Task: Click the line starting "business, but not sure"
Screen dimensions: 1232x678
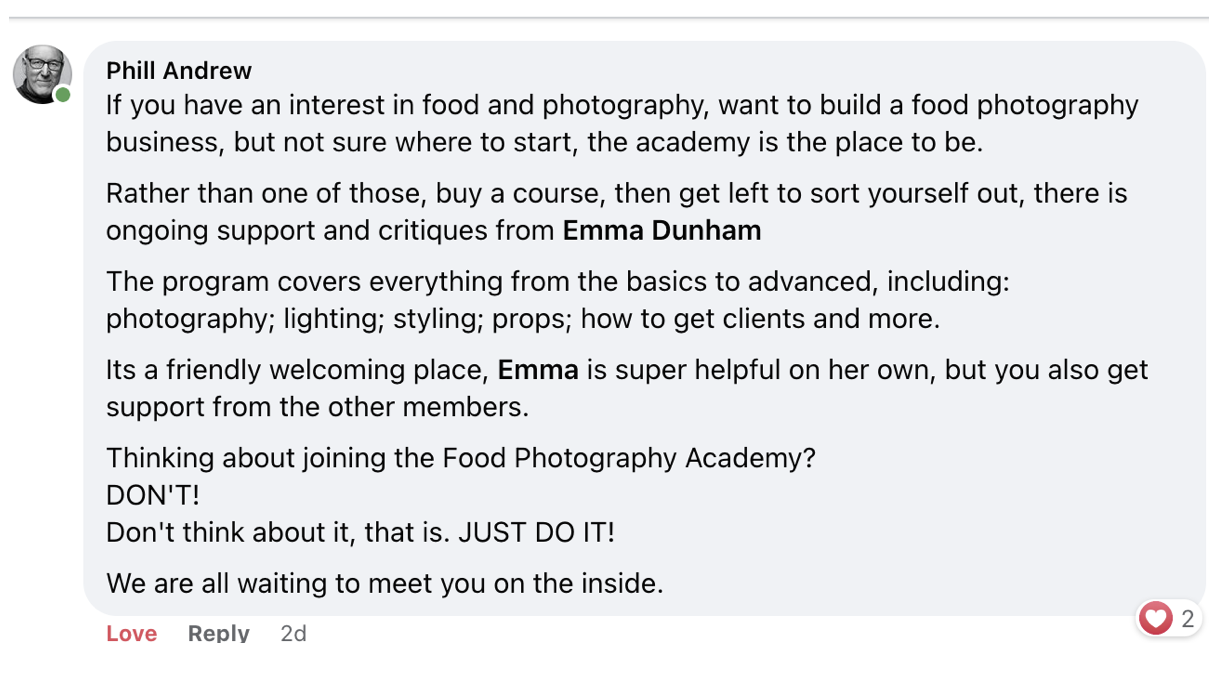Action: [544, 142]
